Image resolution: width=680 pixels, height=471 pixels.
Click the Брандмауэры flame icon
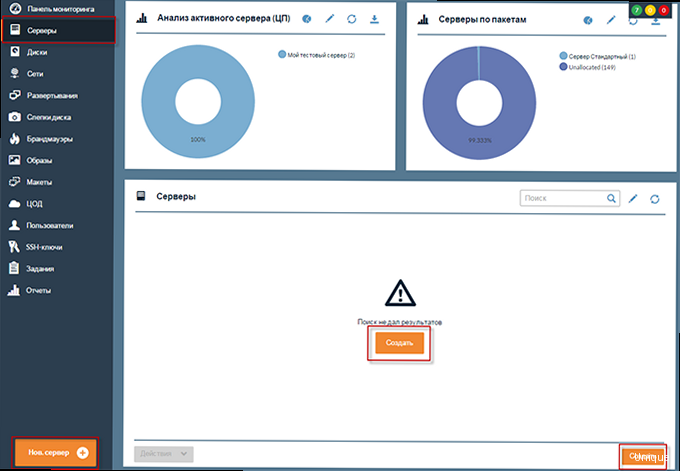(15, 139)
